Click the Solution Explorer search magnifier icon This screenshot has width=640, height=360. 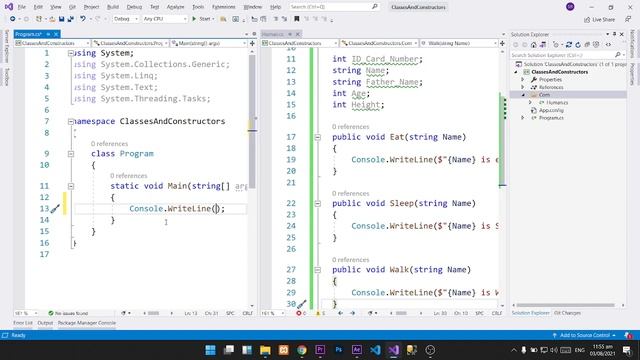[x=618, y=55]
